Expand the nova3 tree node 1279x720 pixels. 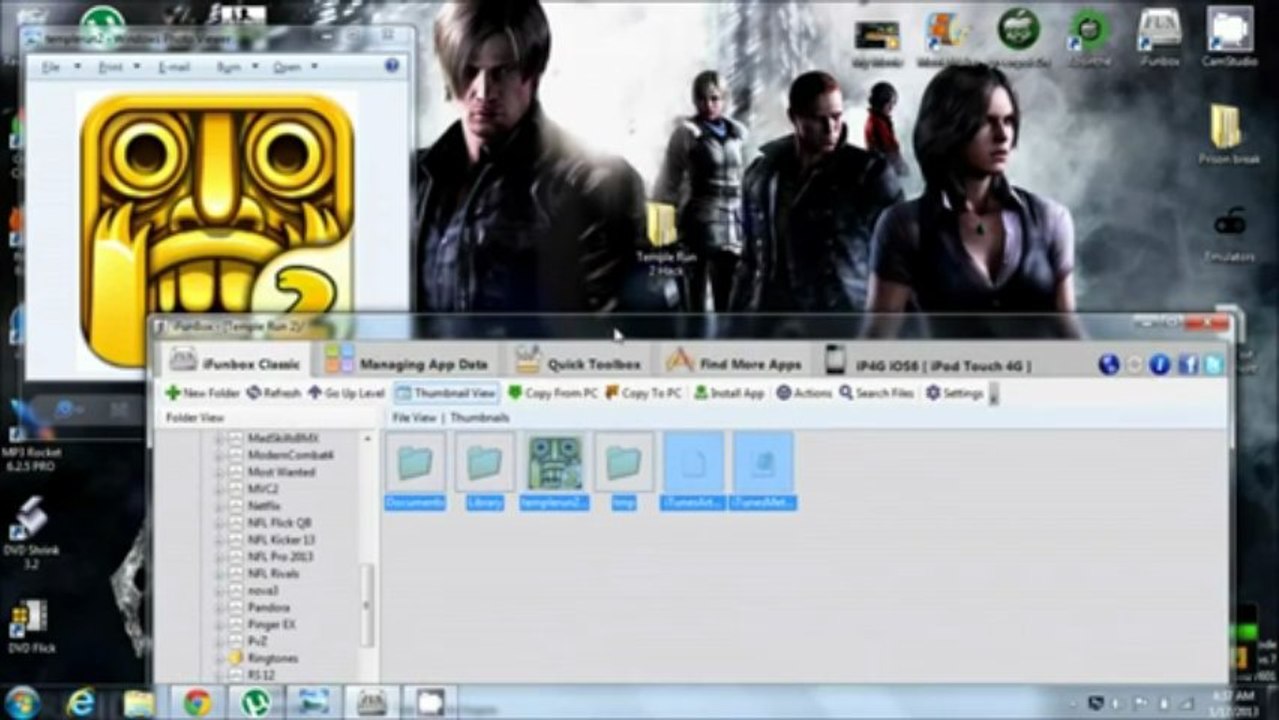point(219,591)
